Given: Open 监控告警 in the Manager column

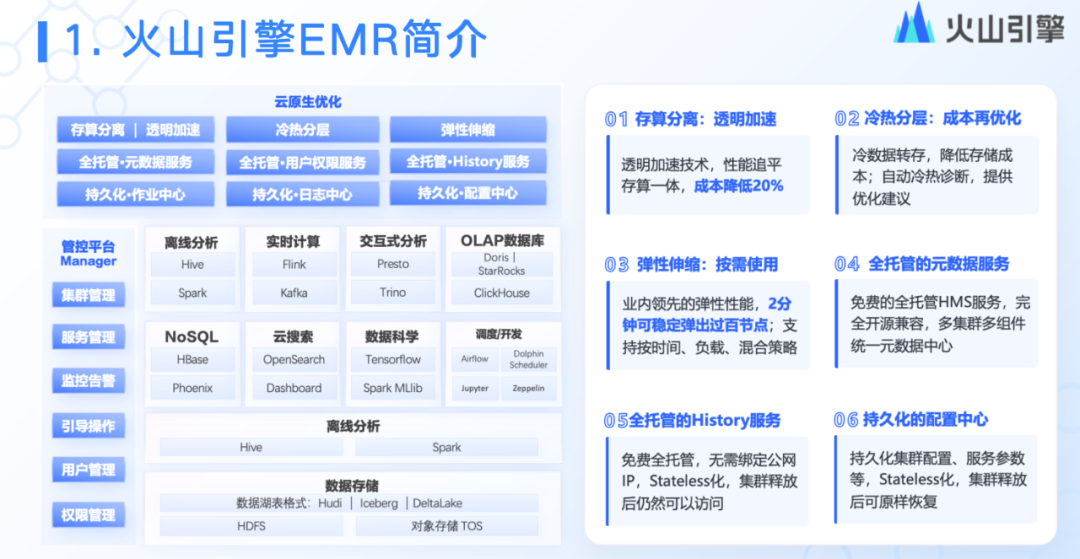Looking at the screenshot, I should pos(88,381).
